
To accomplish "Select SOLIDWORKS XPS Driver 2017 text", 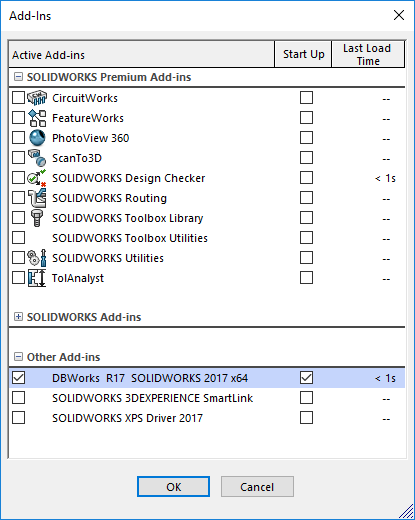I will [x=127, y=418].
